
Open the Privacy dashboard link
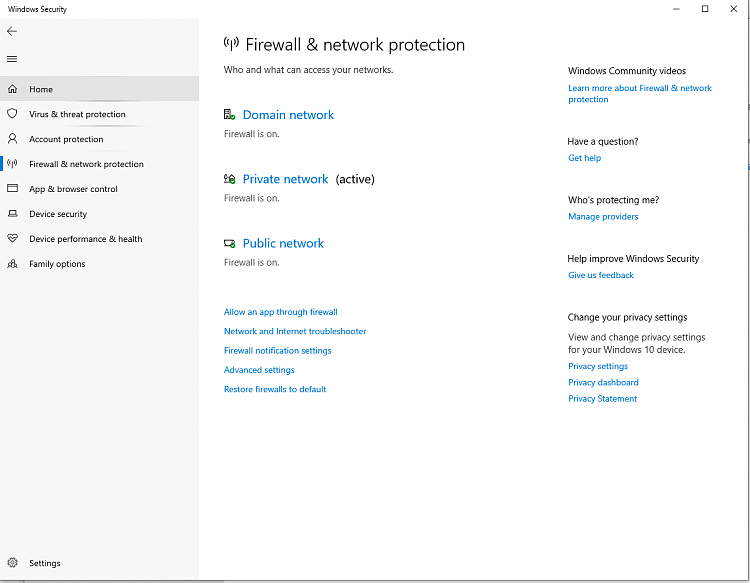[x=603, y=382]
